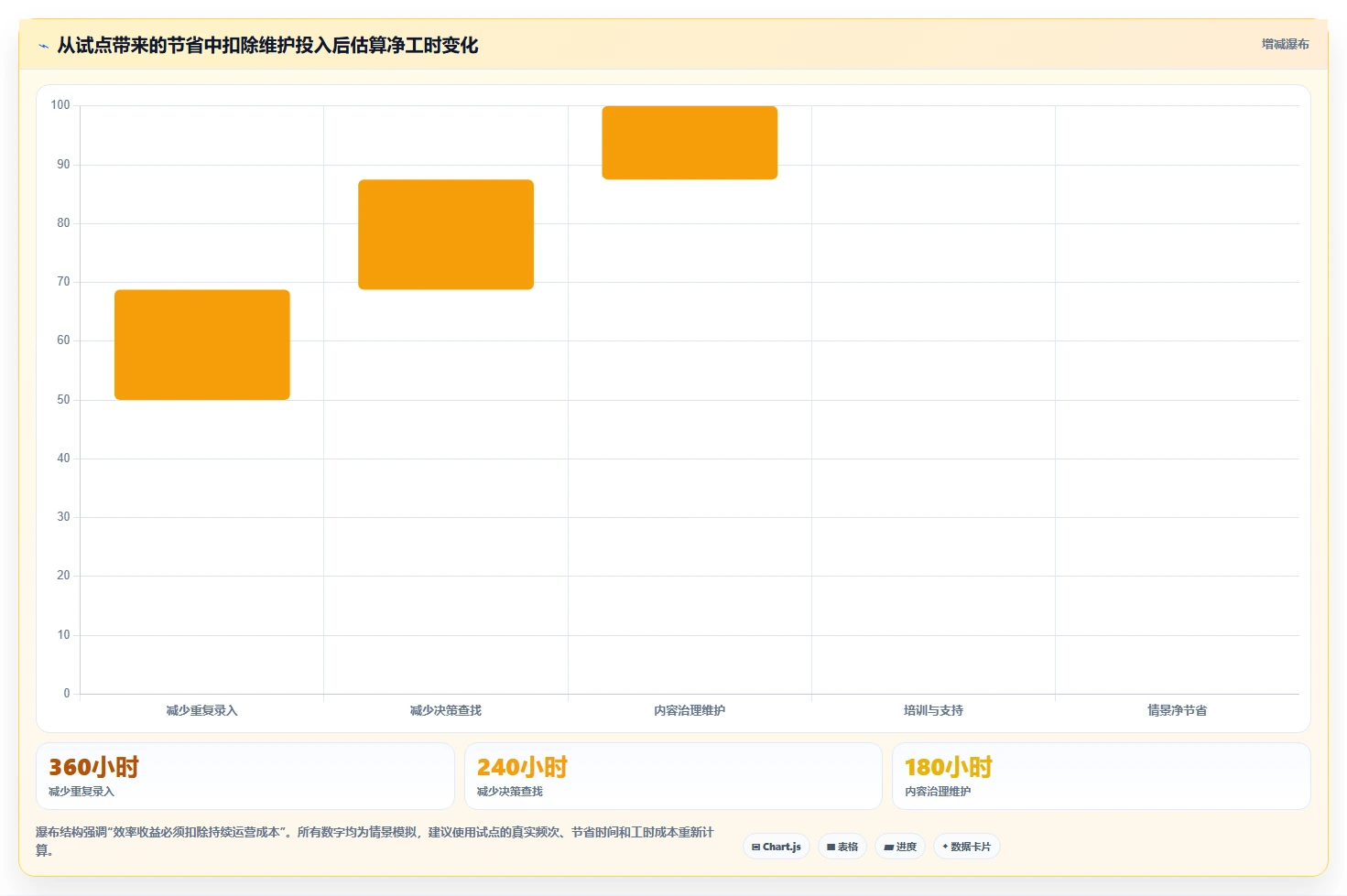Click the y-axis value 10
This screenshot has width=1347, height=896.
point(63,635)
